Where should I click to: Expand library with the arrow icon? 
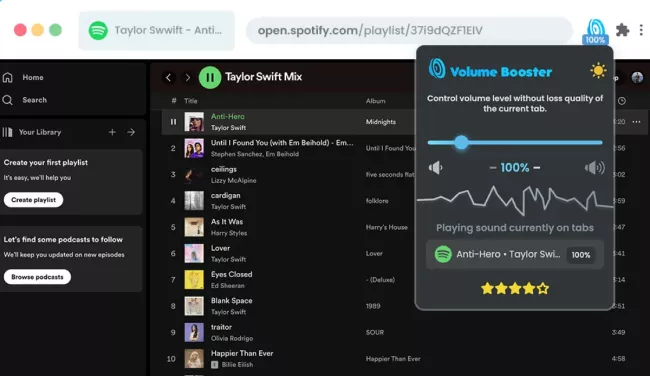tap(131, 132)
